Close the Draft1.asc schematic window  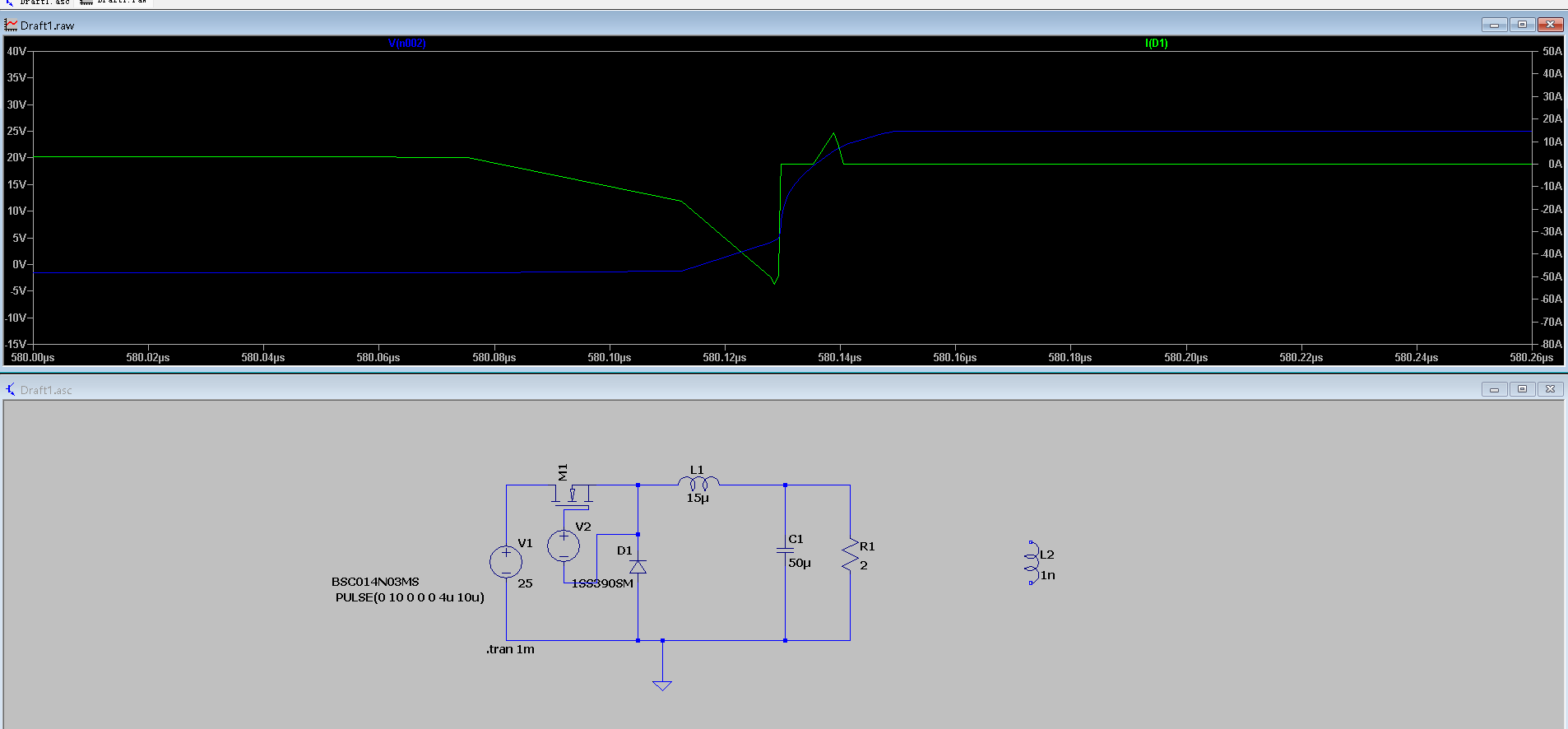click(1550, 389)
